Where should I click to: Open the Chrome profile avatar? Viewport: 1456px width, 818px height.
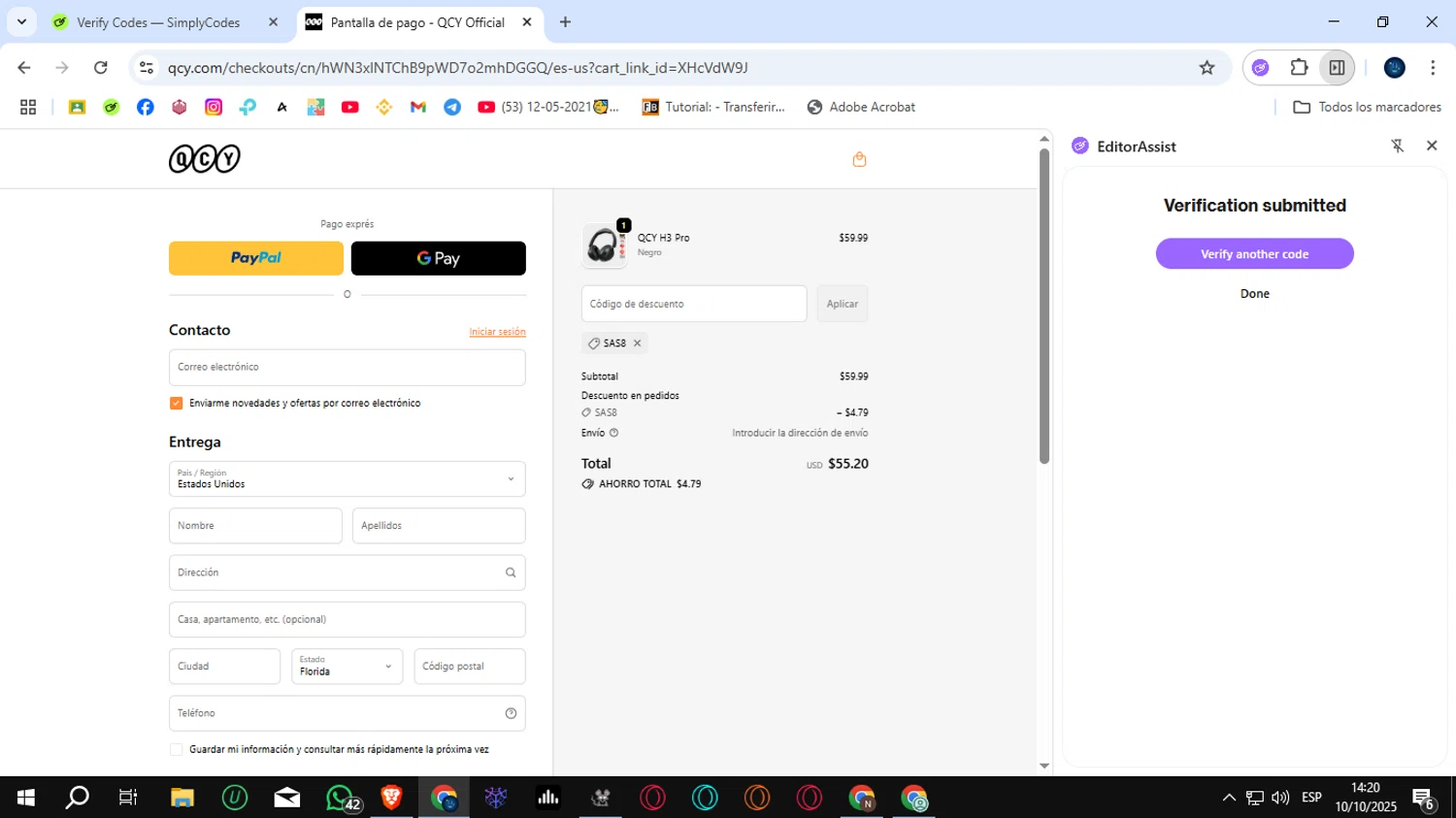click(1395, 68)
